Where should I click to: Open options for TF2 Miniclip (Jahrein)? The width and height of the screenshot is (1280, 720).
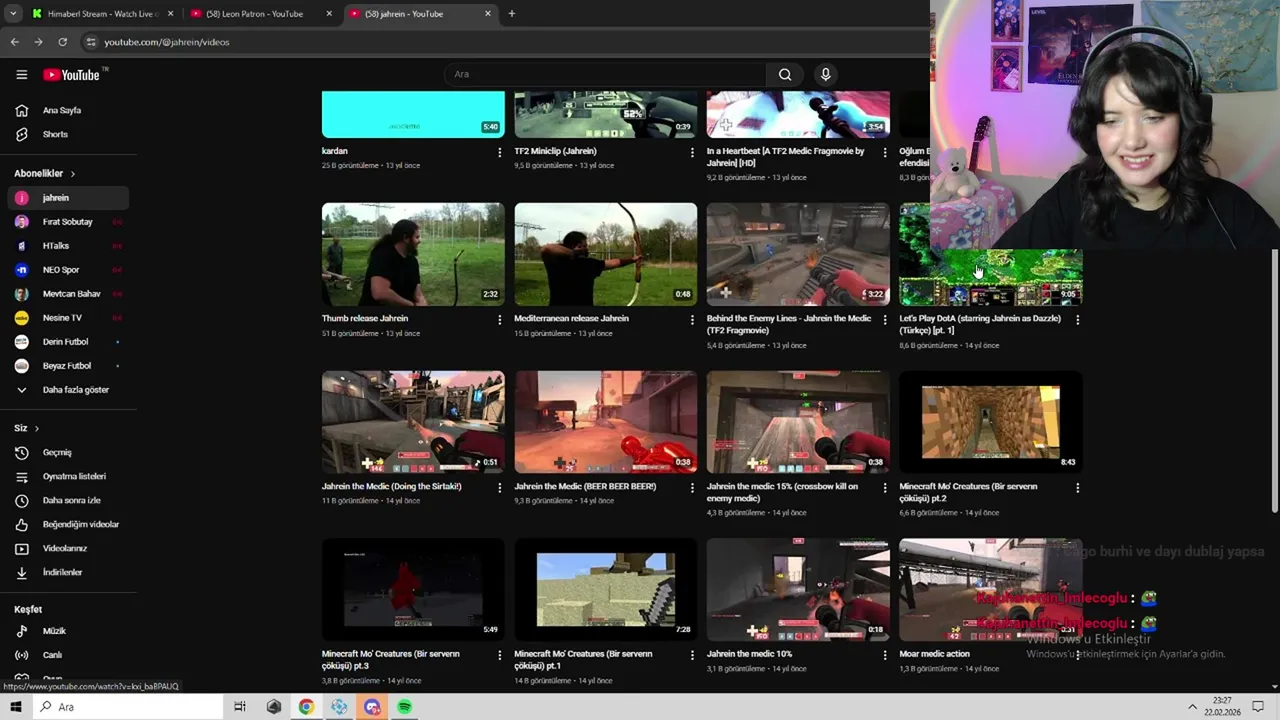691,152
